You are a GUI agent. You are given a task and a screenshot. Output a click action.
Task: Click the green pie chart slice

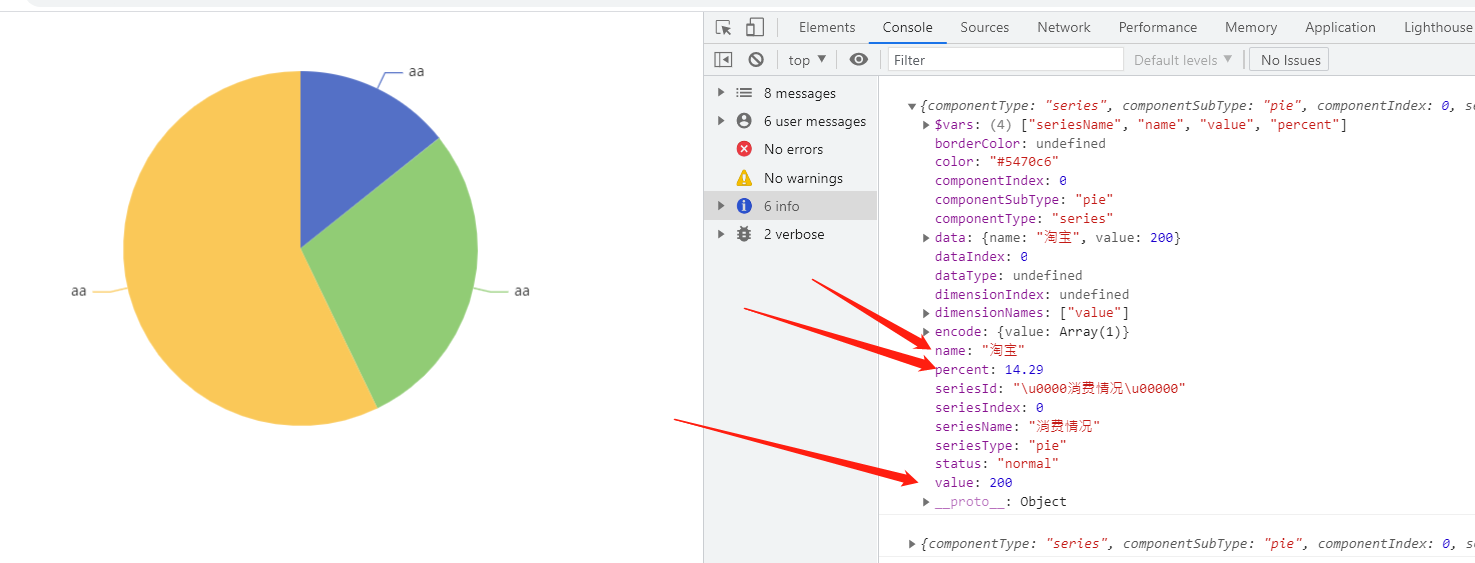[400, 280]
